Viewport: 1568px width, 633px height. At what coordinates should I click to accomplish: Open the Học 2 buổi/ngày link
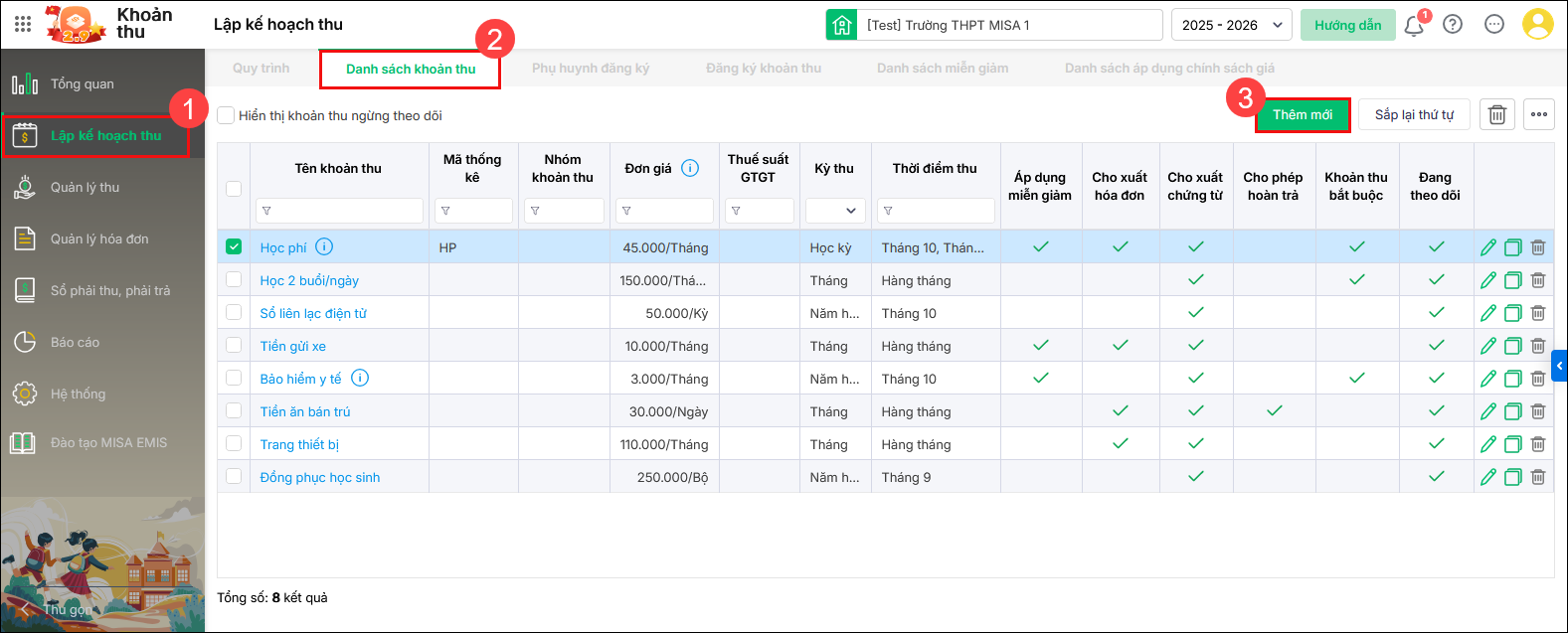pos(309,280)
